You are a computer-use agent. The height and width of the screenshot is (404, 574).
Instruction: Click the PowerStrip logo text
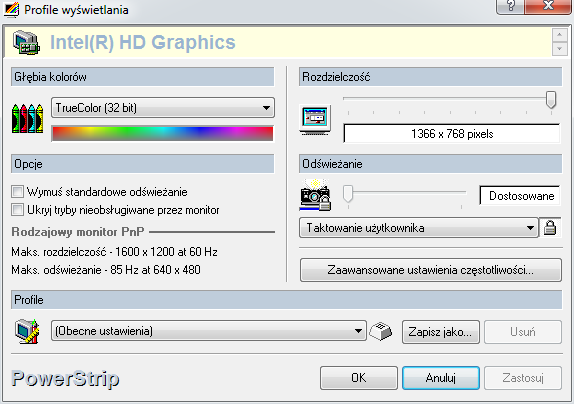66,378
